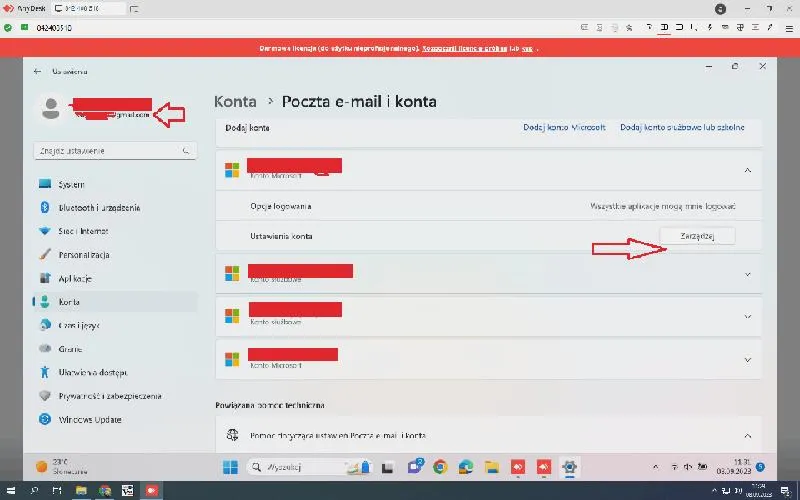The width and height of the screenshot is (800, 500).
Task: Open the AnyDesk hamburger main menu
Action: pyautogui.click(x=789, y=28)
